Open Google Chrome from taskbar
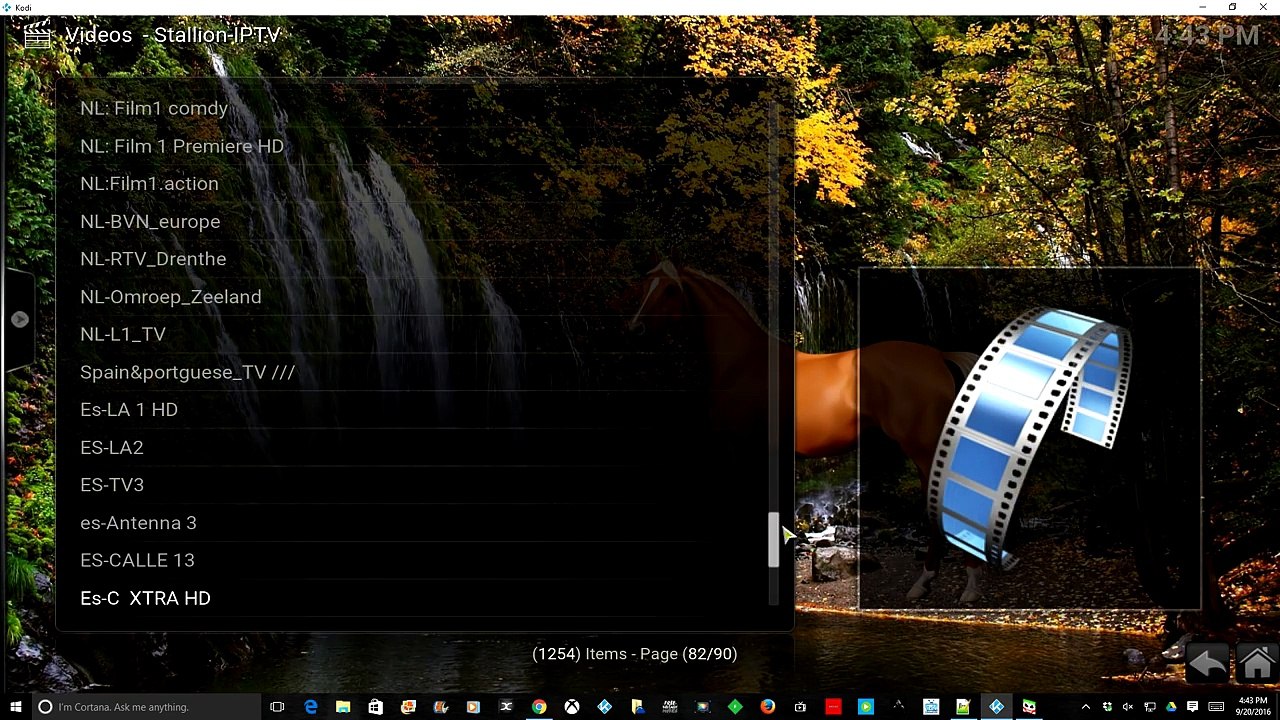Screen dimensions: 1280x720 (539, 707)
